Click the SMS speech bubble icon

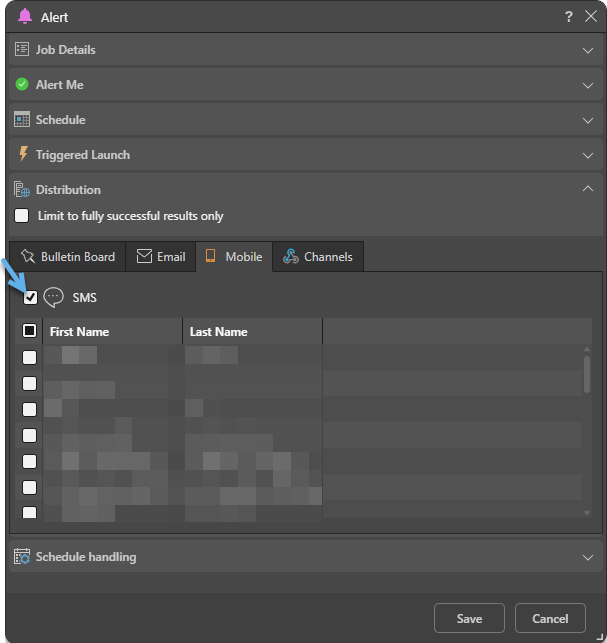coord(54,297)
